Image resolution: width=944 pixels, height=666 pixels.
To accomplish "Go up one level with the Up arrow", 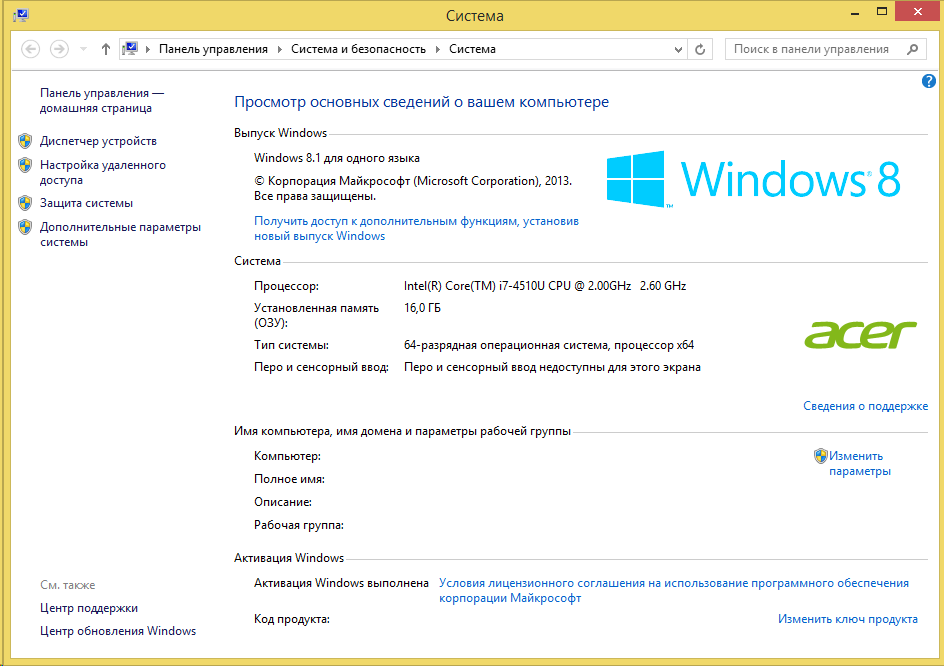I will tap(106, 49).
